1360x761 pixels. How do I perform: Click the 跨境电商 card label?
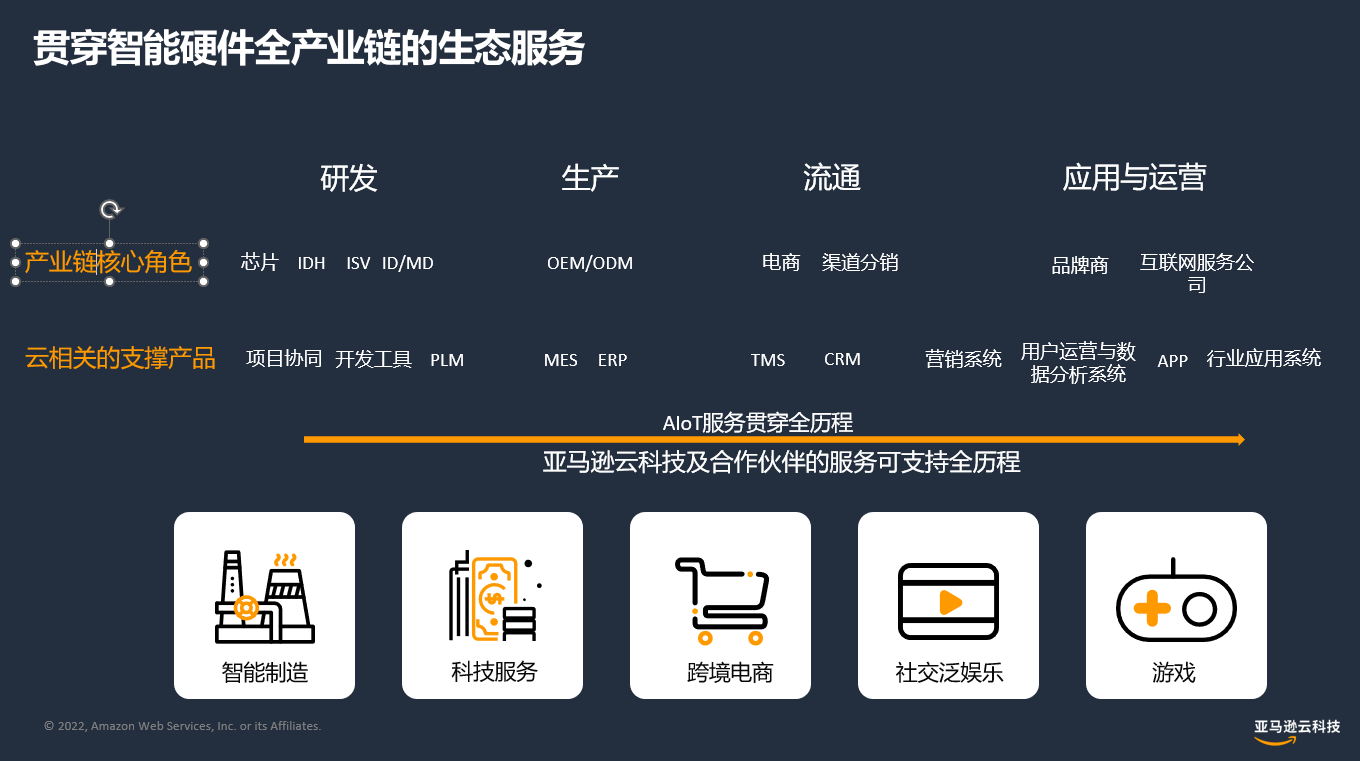coord(730,673)
